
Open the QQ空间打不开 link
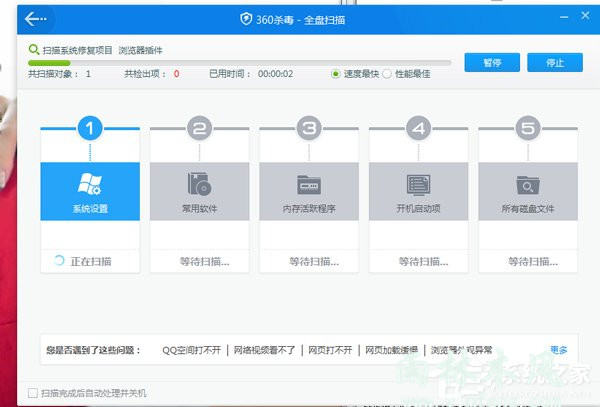pyautogui.click(x=191, y=350)
